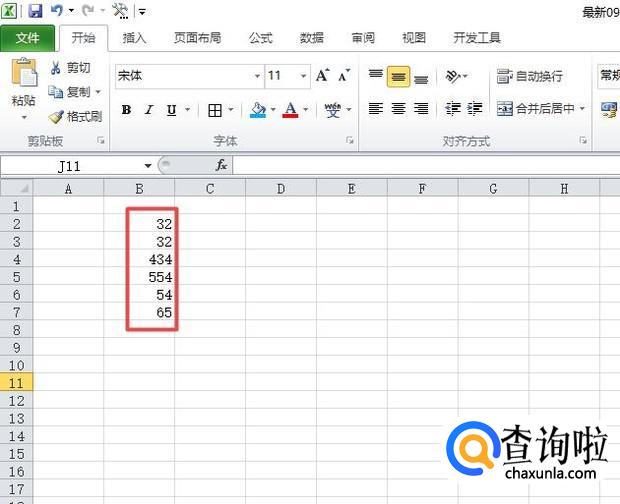Click the Excel application icon

tap(9, 11)
